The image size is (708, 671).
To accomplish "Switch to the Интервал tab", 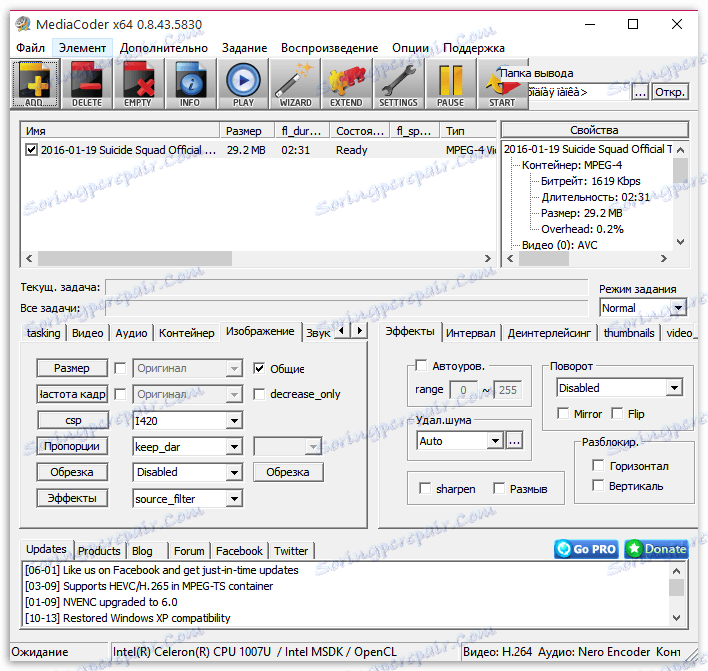I will pyautogui.click(x=470, y=333).
